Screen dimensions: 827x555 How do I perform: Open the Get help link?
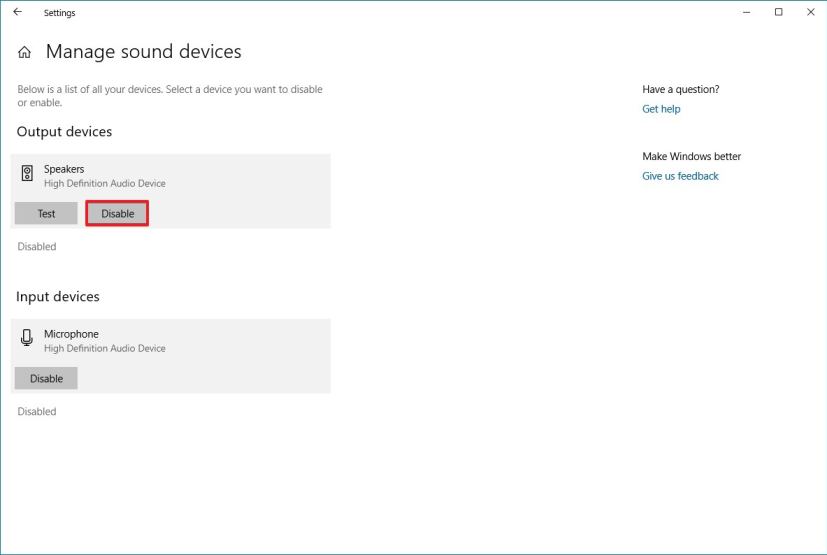point(661,109)
